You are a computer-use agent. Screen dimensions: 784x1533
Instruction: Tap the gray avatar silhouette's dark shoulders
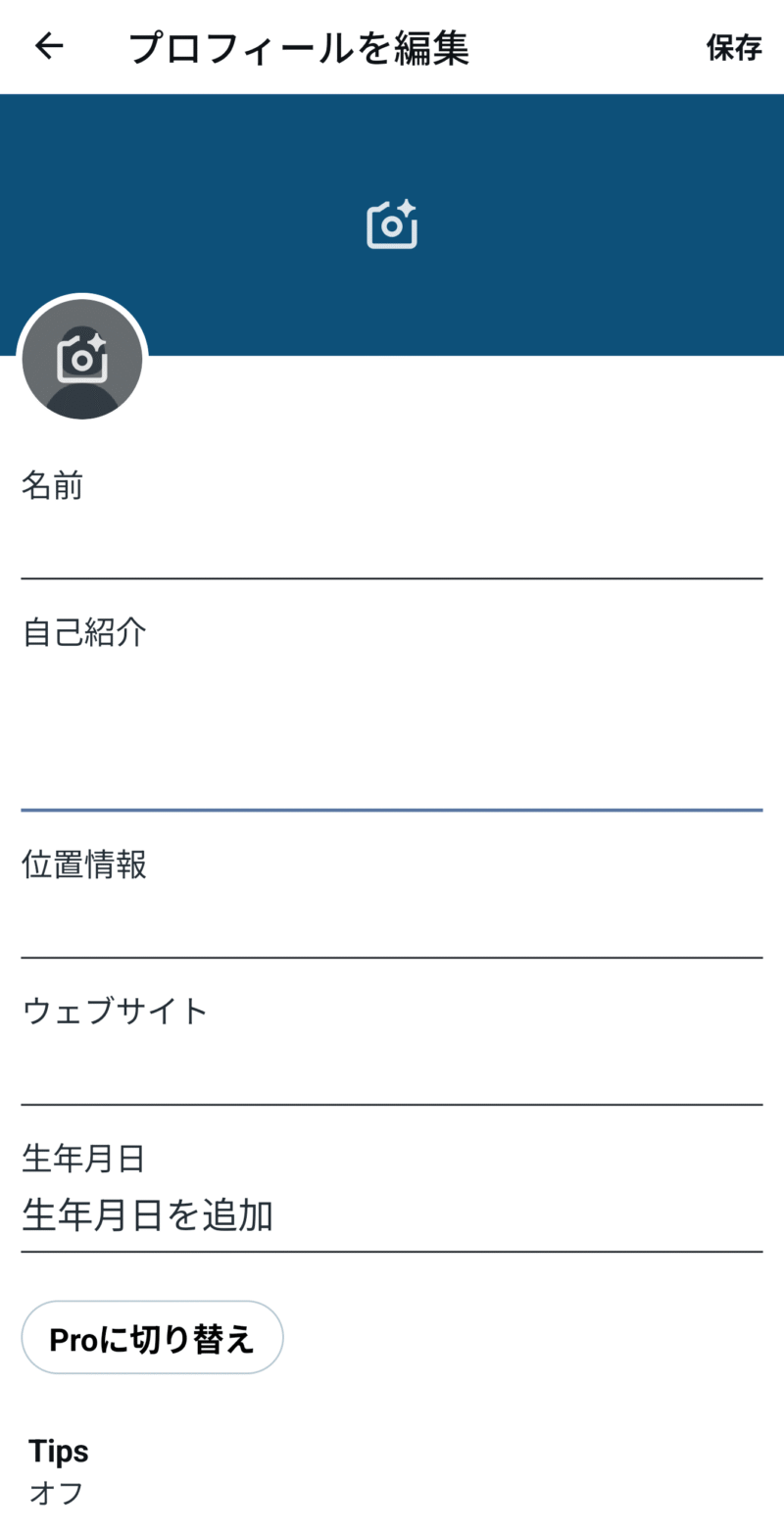tap(82, 404)
